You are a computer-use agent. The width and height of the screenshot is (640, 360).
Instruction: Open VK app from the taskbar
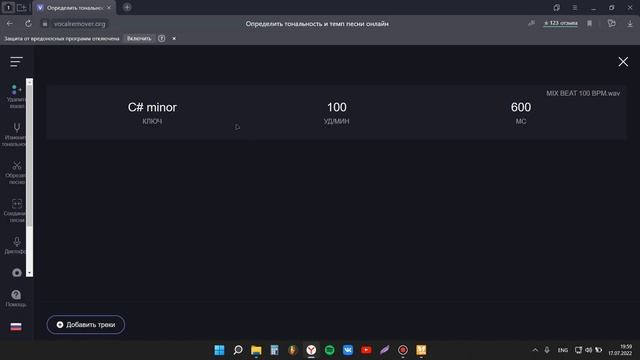[x=348, y=350]
